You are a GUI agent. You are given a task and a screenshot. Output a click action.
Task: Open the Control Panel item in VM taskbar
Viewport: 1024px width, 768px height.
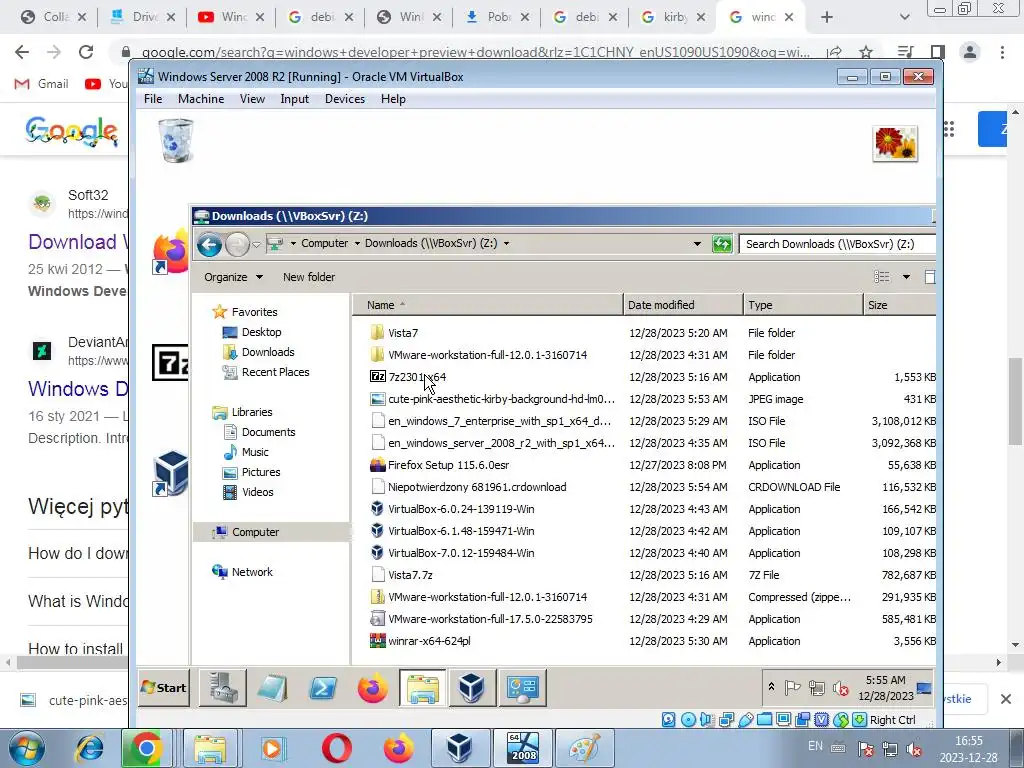click(522, 688)
